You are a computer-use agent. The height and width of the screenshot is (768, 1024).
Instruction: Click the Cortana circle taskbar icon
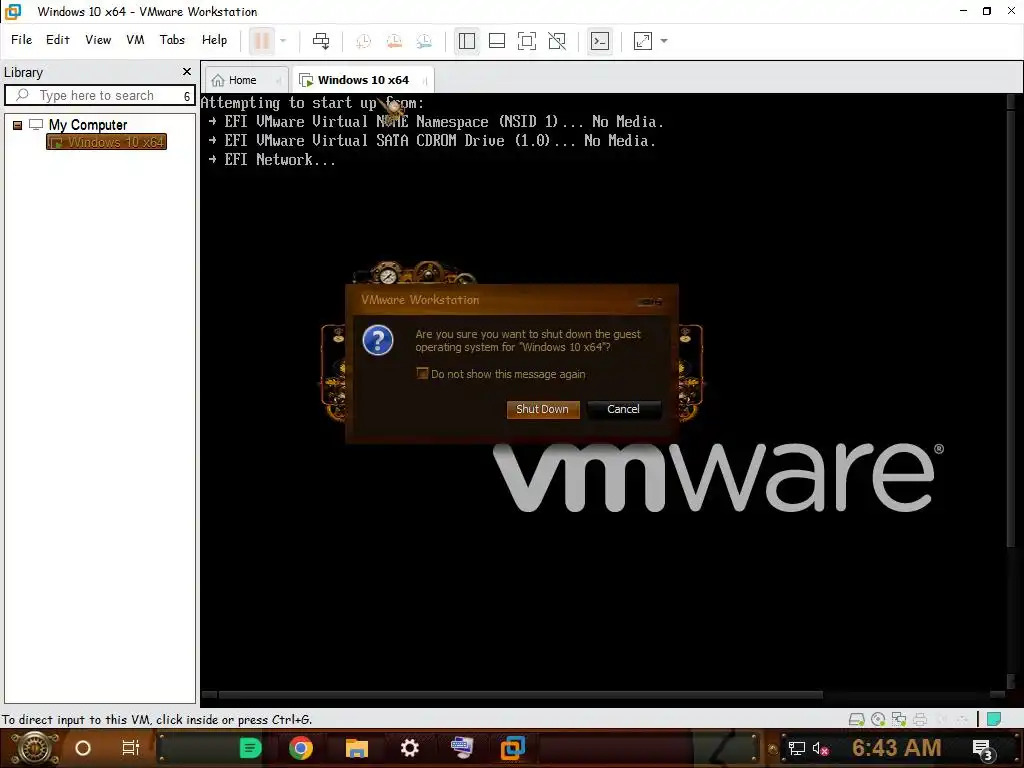(x=83, y=748)
